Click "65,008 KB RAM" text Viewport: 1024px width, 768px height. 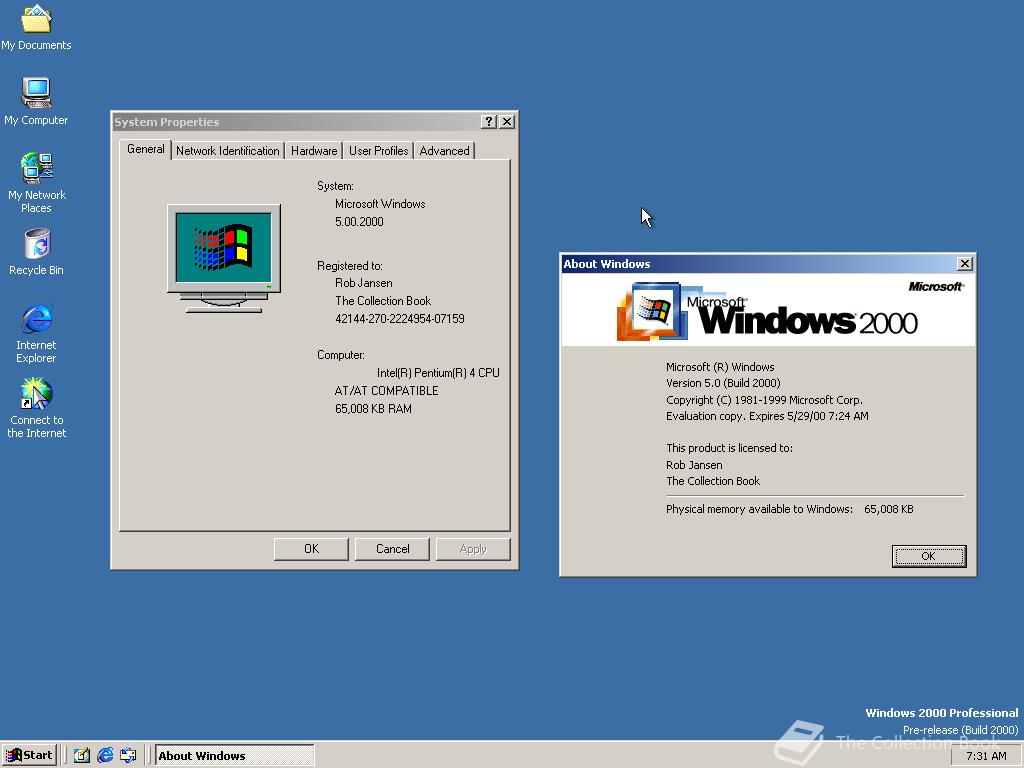coord(374,409)
